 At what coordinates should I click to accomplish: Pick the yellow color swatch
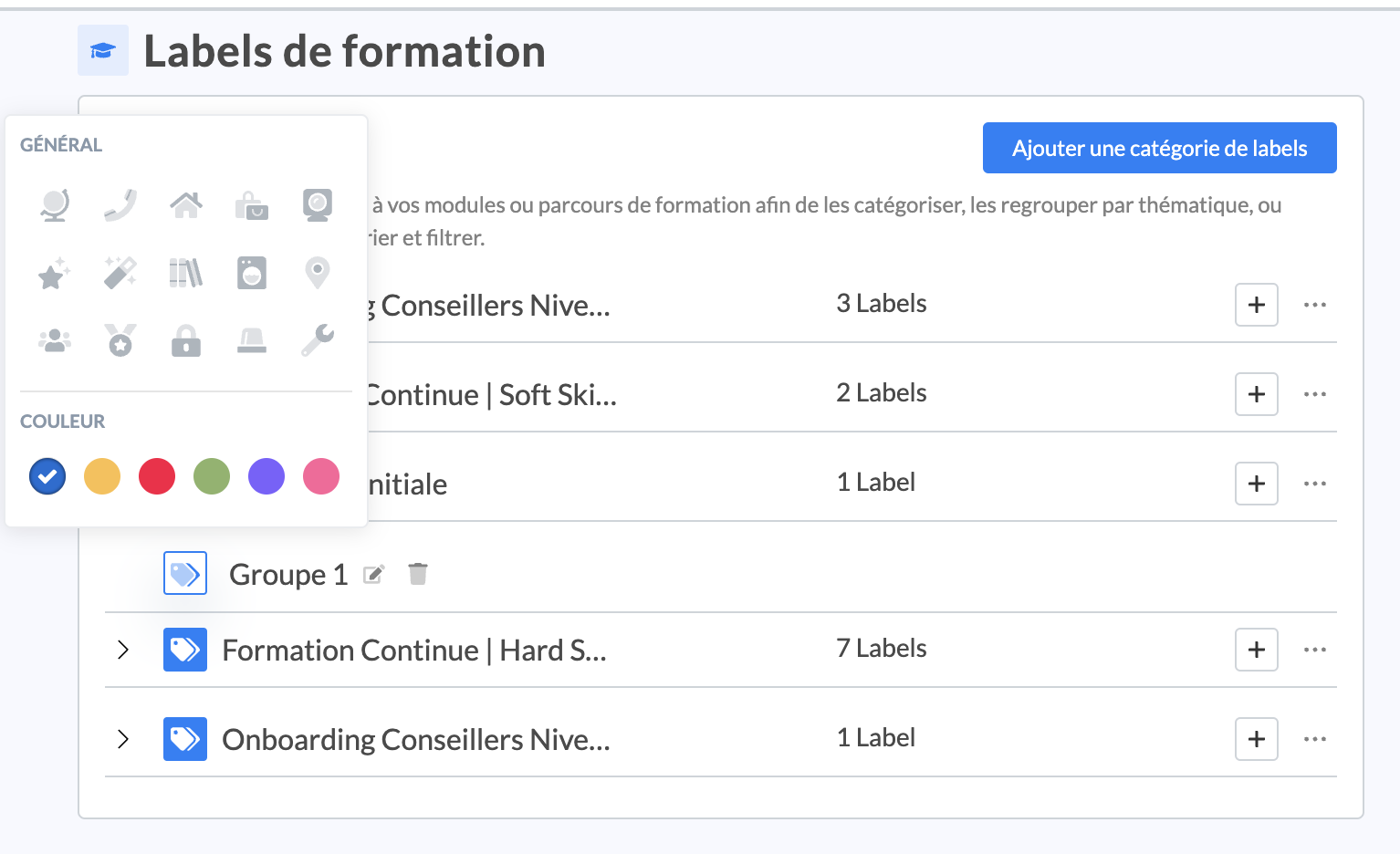[x=102, y=476]
